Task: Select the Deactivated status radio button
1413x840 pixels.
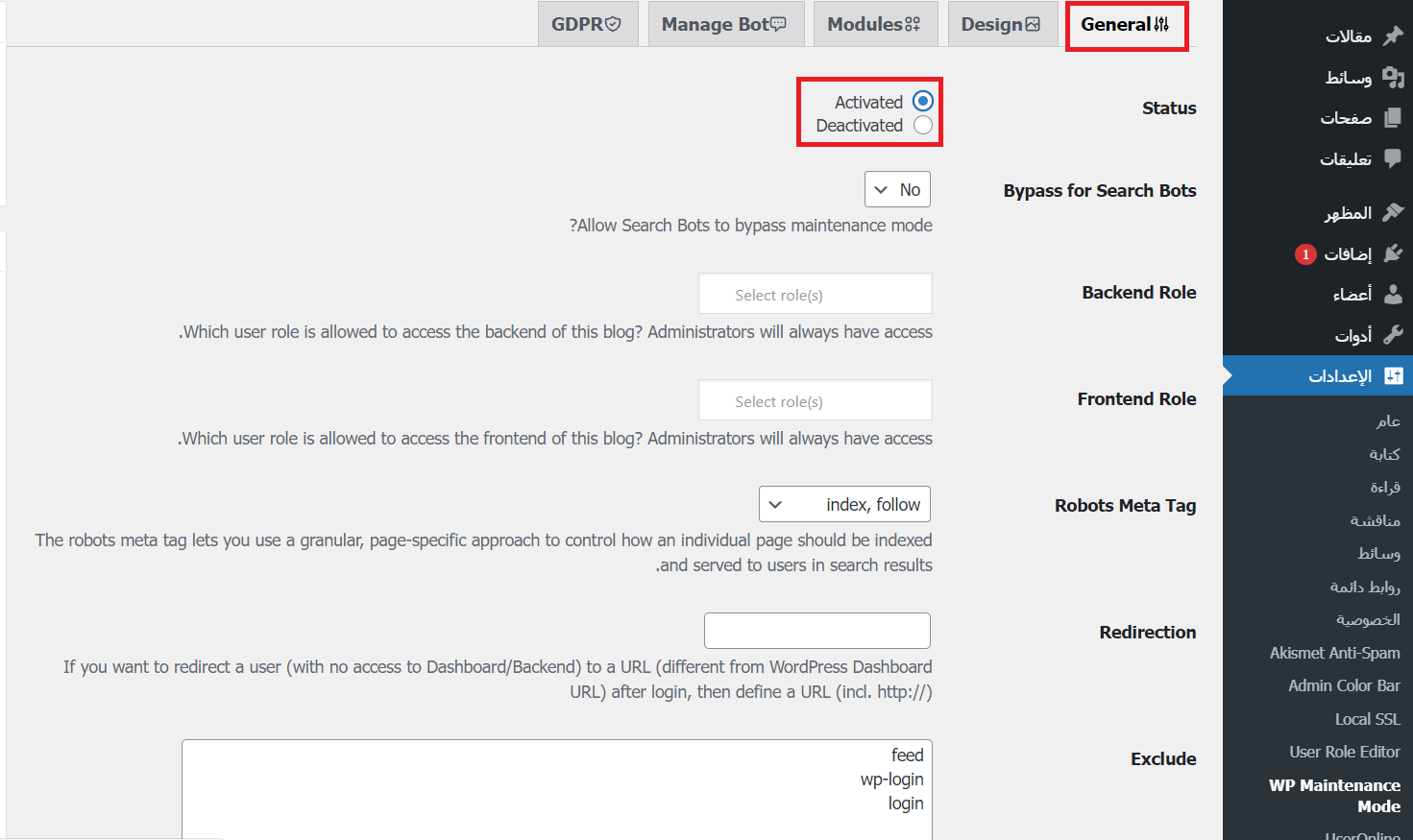Action: [x=922, y=125]
